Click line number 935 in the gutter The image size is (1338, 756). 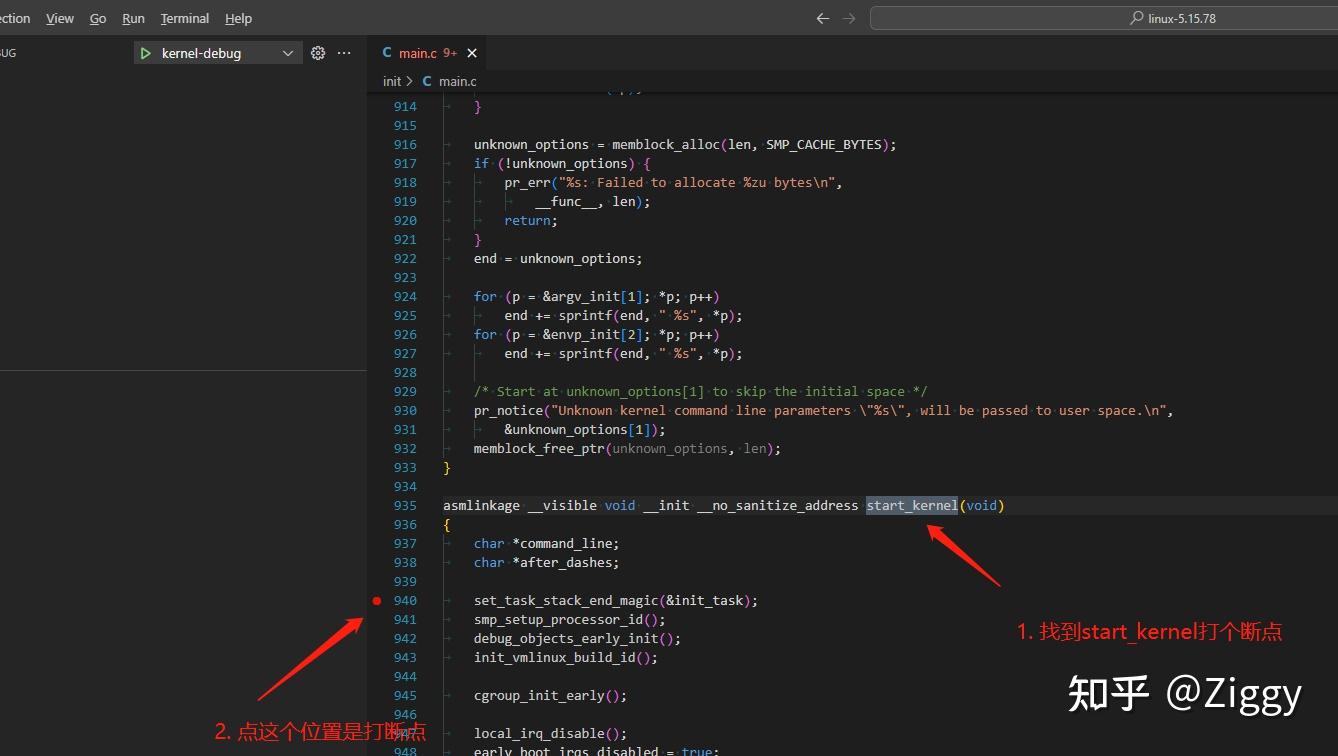tap(405, 506)
